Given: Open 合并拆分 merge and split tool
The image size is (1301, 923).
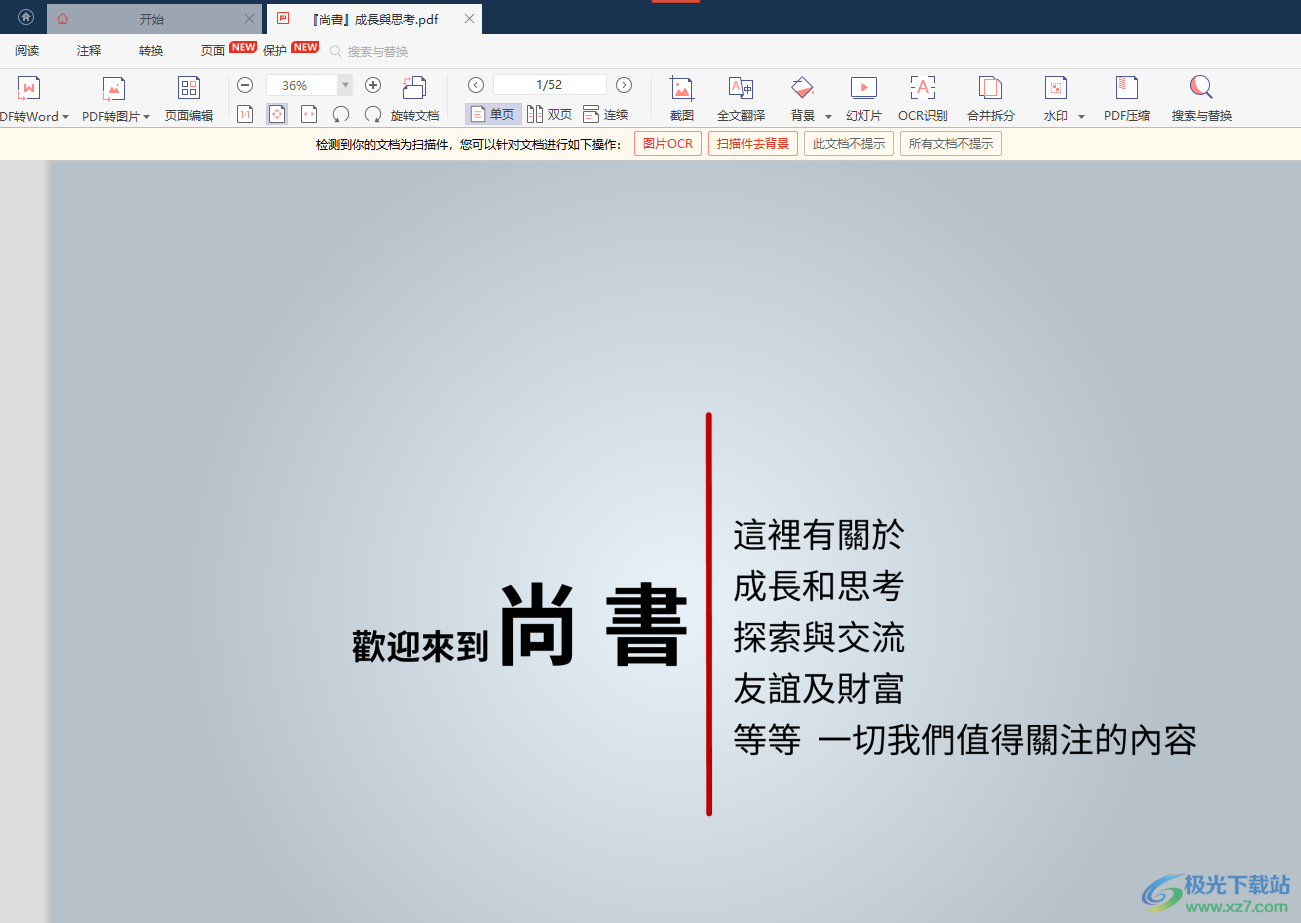Looking at the screenshot, I should [x=991, y=99].
